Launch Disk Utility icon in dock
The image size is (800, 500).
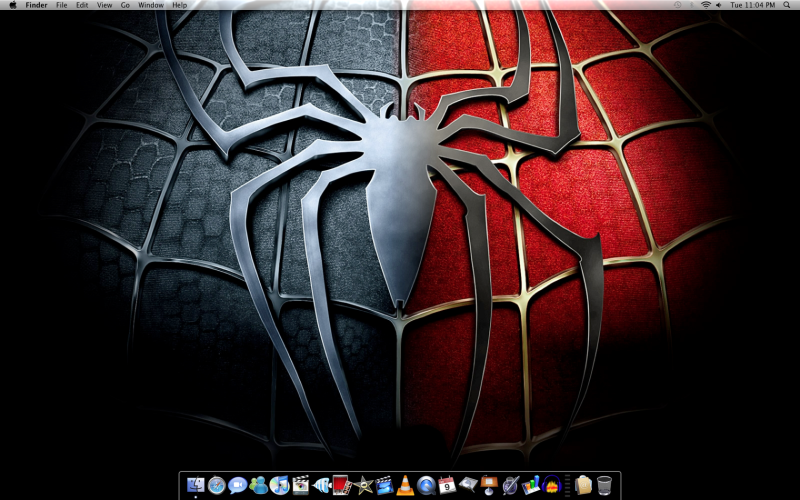coord(468,485)
